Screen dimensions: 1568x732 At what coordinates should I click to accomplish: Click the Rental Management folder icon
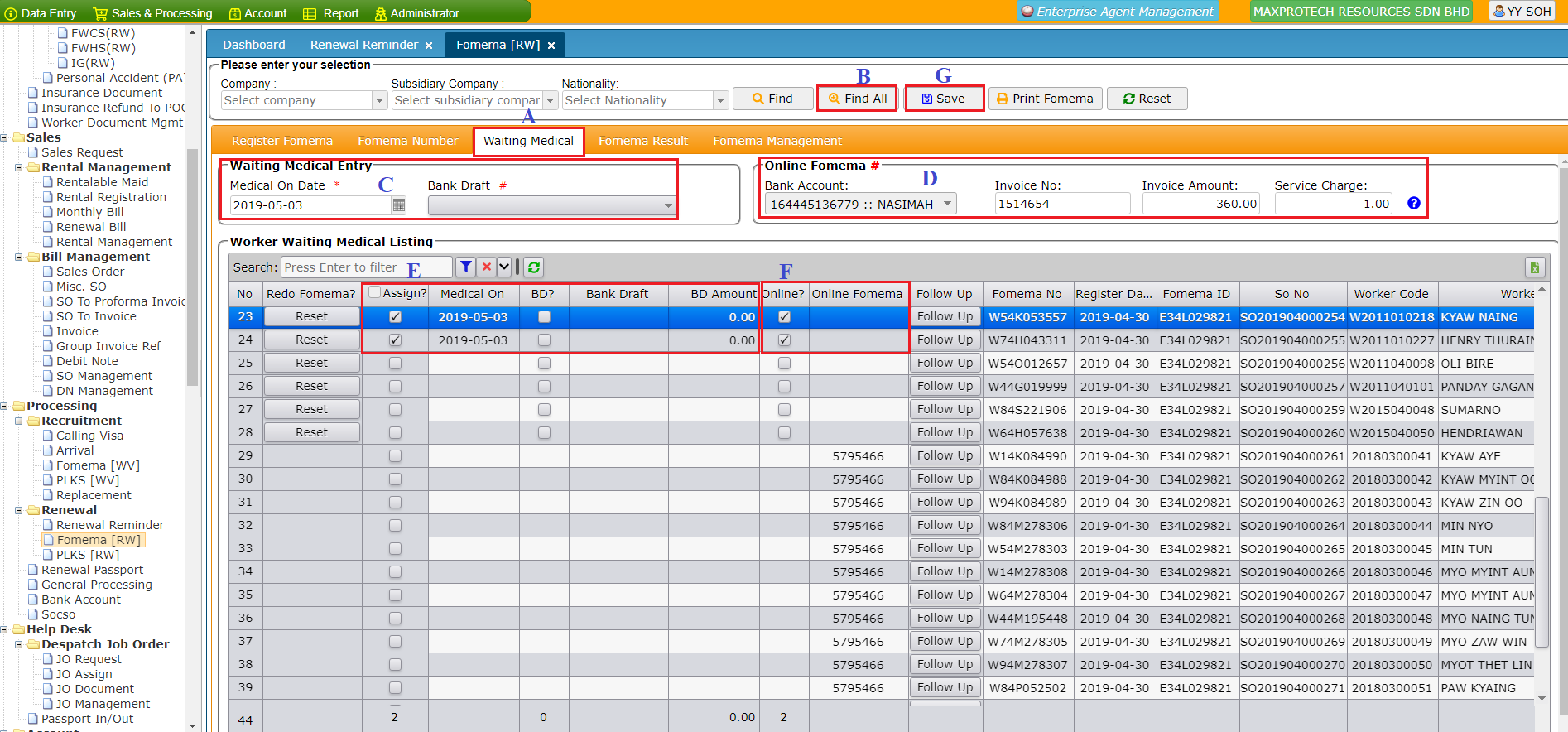(x=33, y=167)
